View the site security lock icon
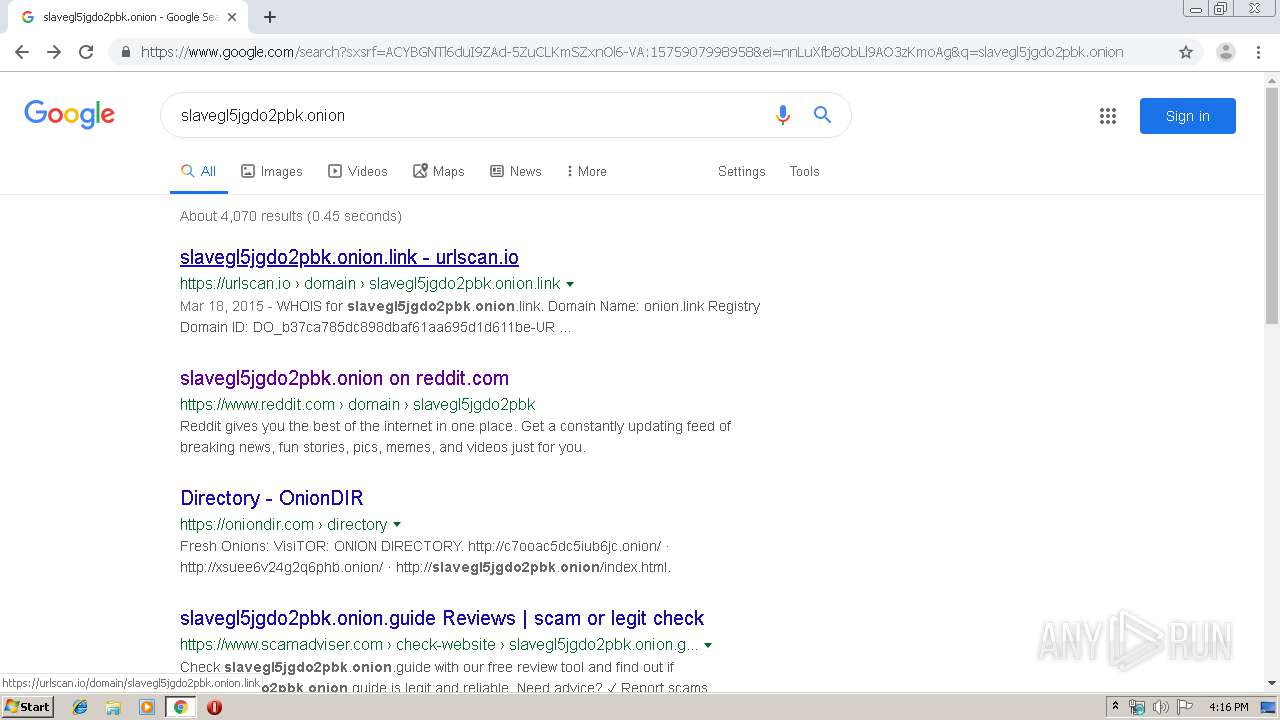 (125, 52)
